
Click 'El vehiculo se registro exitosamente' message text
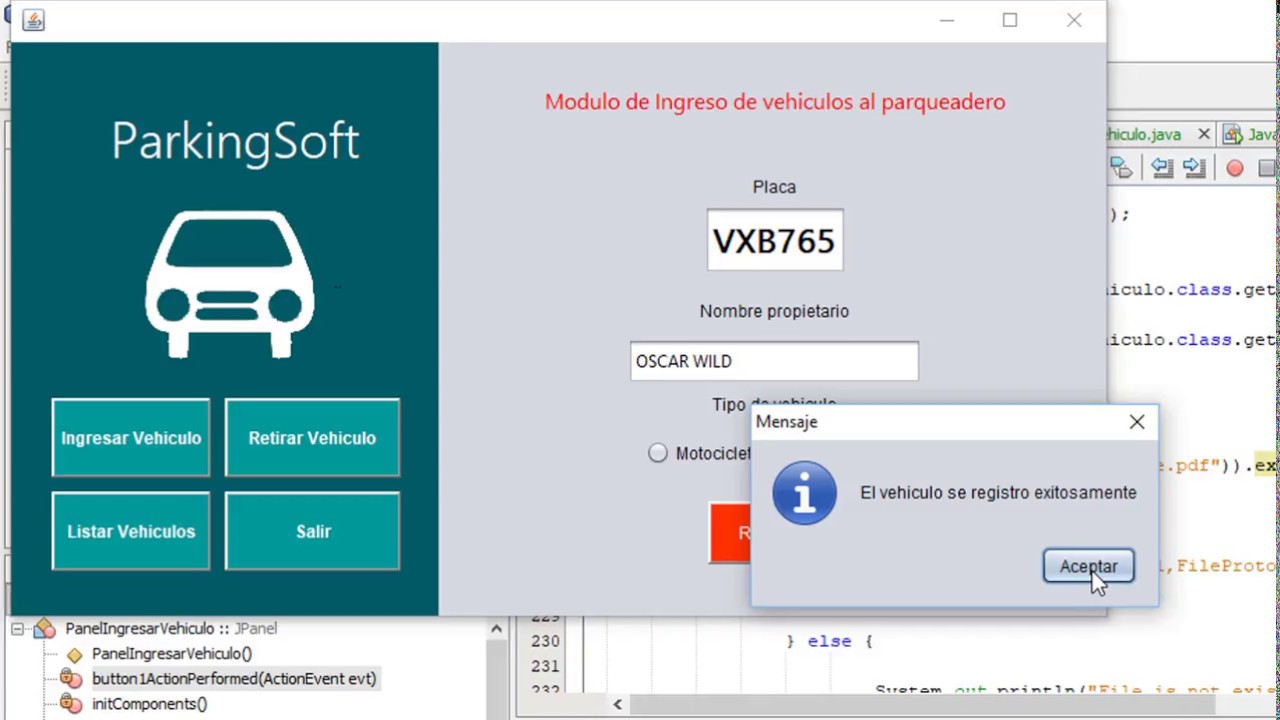pos(998,493)
